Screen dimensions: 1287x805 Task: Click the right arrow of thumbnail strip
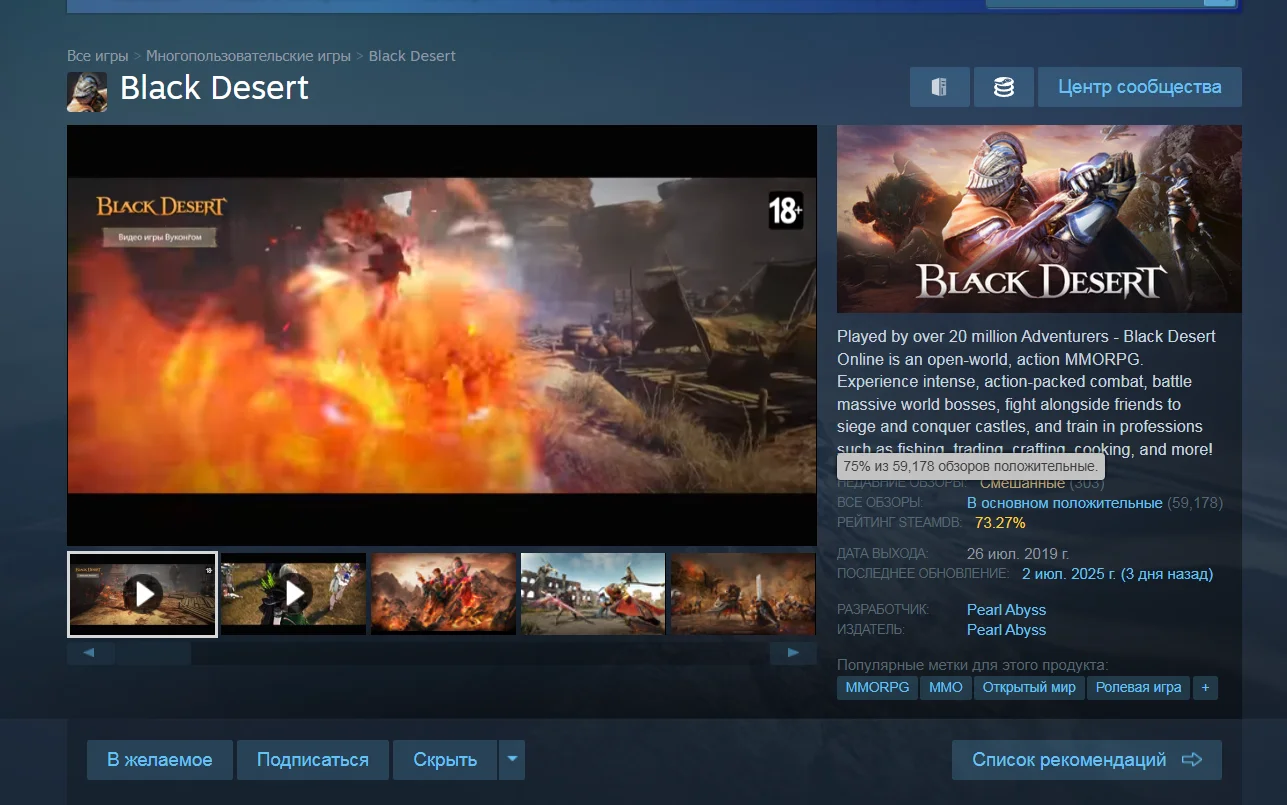pos(794,653)
